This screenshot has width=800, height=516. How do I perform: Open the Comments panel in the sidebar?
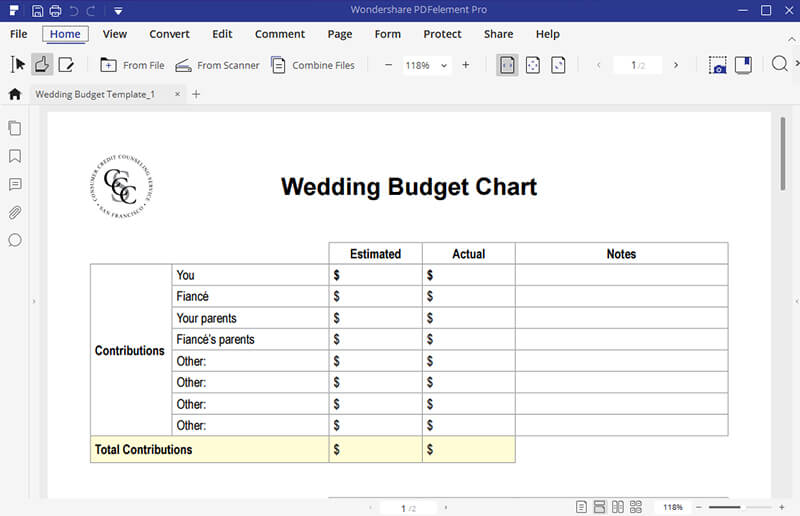pos(15,184)
